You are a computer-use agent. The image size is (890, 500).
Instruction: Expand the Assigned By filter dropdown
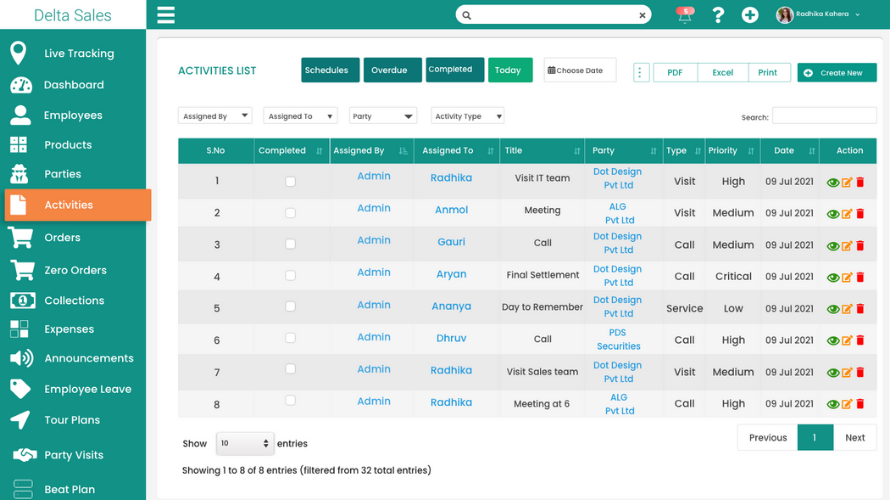(215, 116)
